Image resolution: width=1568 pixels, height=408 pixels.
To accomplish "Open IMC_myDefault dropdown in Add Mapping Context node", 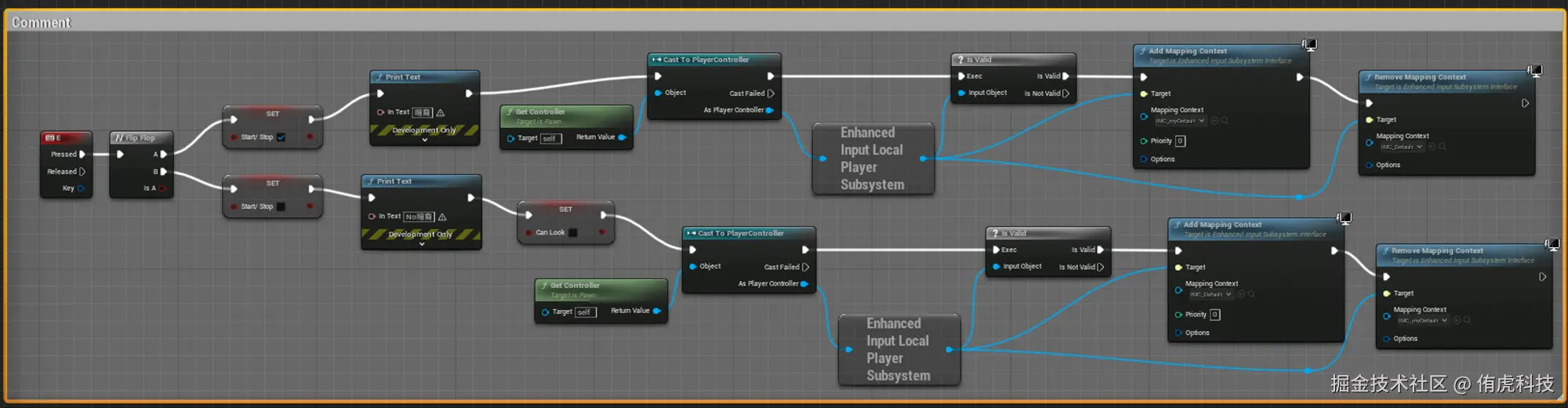I will pyautogui.click(x=1179, y=121).
